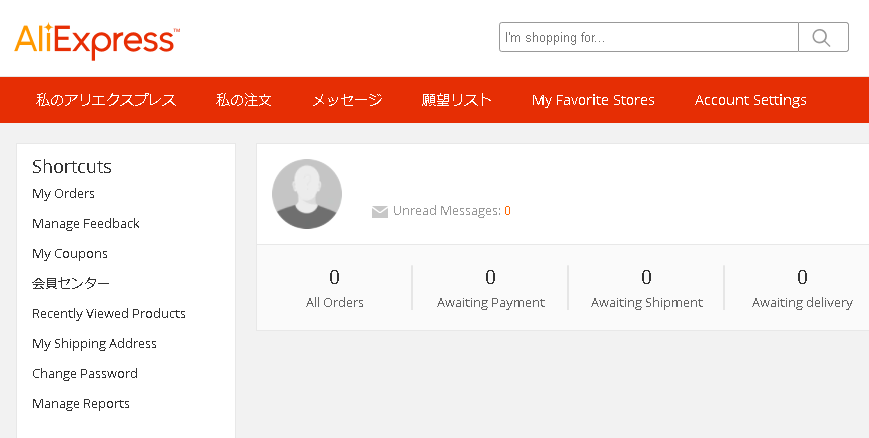Viewport: 869px width, 438px height.
Task: Open Account Settings in the red navigation bar
Action: (x=750, y=100)
